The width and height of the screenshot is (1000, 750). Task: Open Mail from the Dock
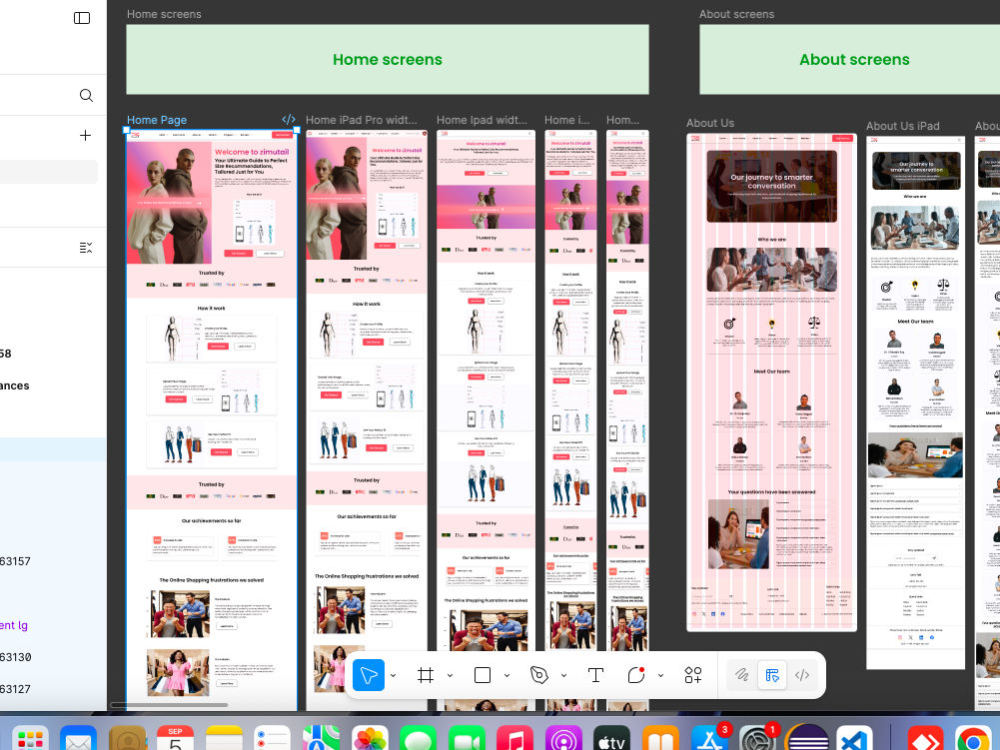(78, 740)
